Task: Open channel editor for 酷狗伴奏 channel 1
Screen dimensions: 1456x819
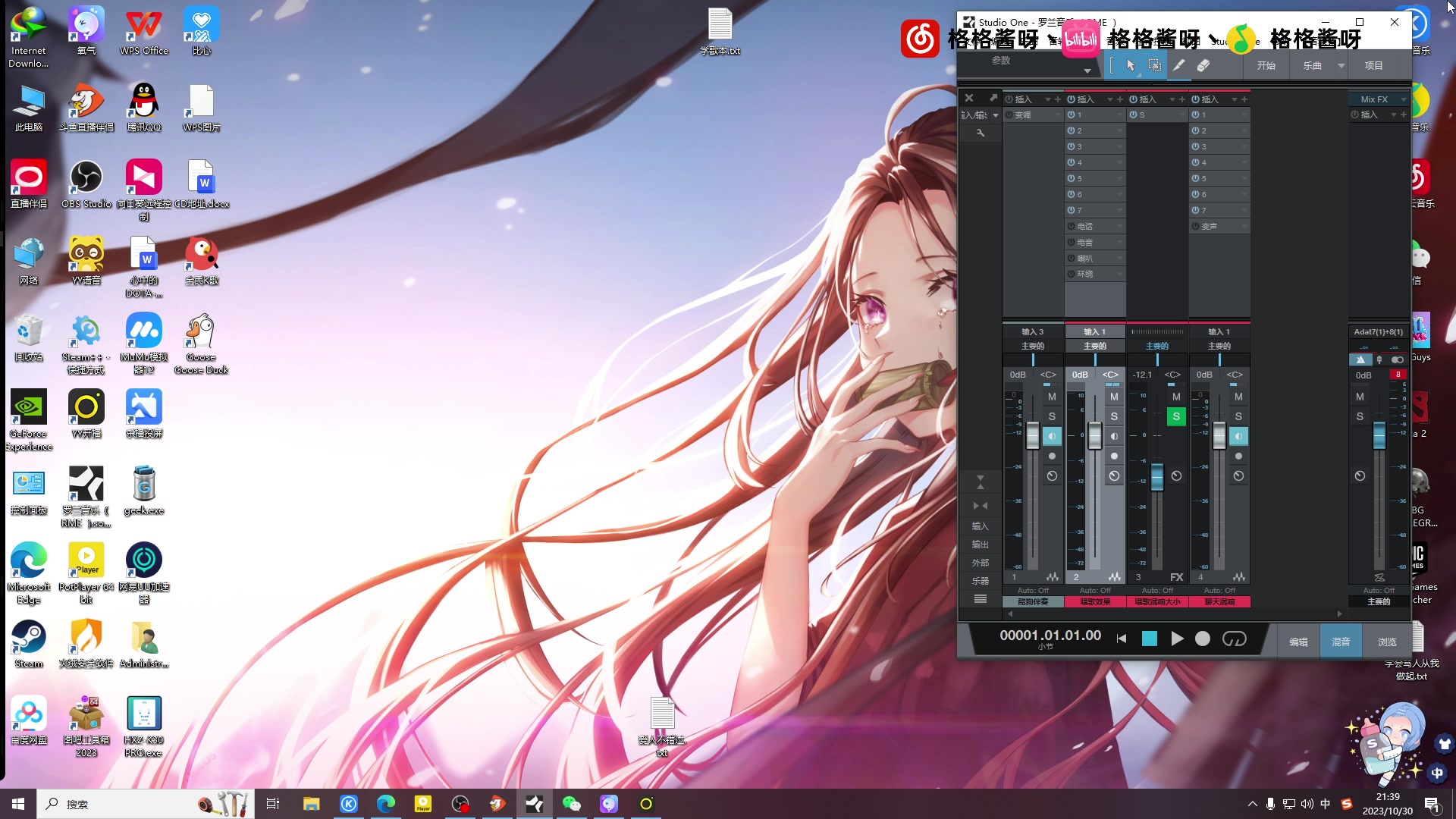Action: pos(1053,577)
